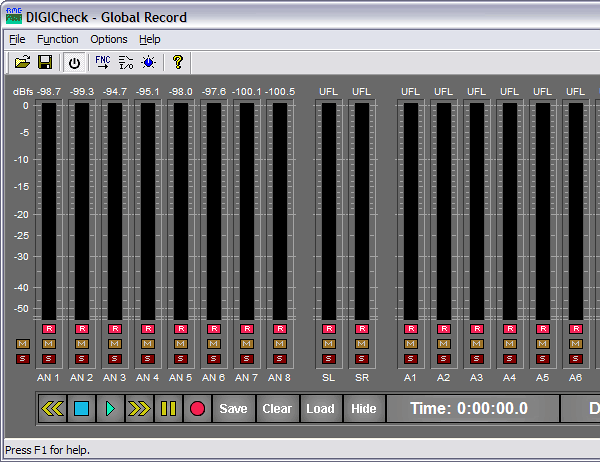Mute channel AN 8

pyautogui.click(x=280, y=344)
